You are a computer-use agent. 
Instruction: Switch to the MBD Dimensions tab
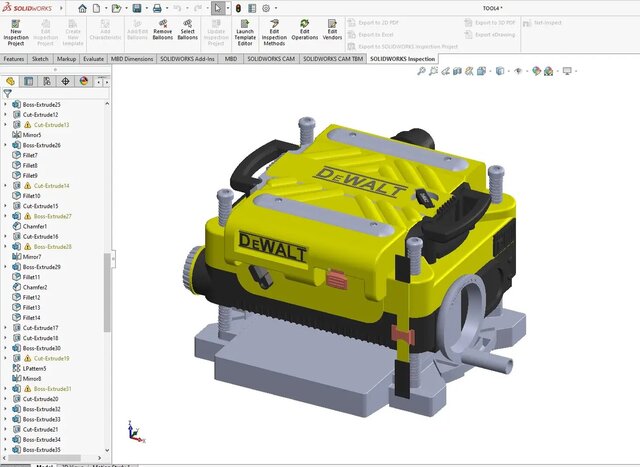point(132,59)
